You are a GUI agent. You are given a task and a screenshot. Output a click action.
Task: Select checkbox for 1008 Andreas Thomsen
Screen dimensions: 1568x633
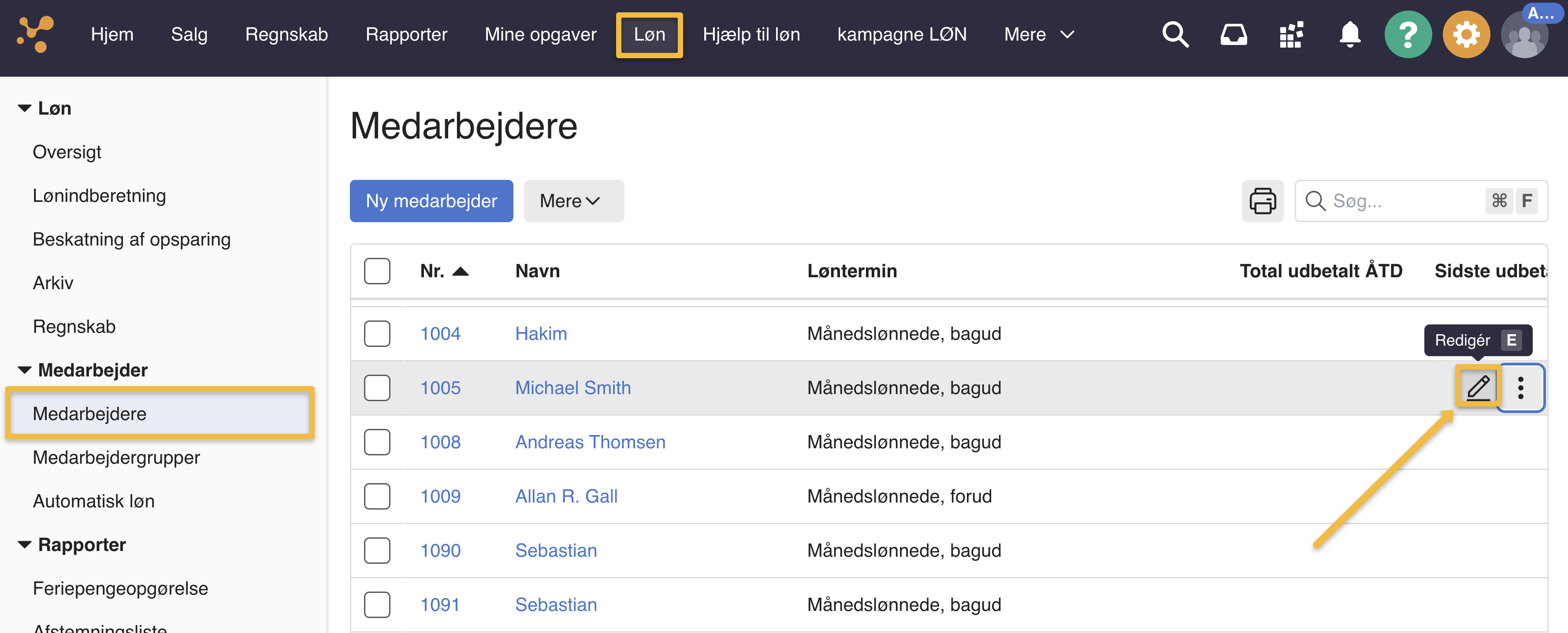coord(377,442)
